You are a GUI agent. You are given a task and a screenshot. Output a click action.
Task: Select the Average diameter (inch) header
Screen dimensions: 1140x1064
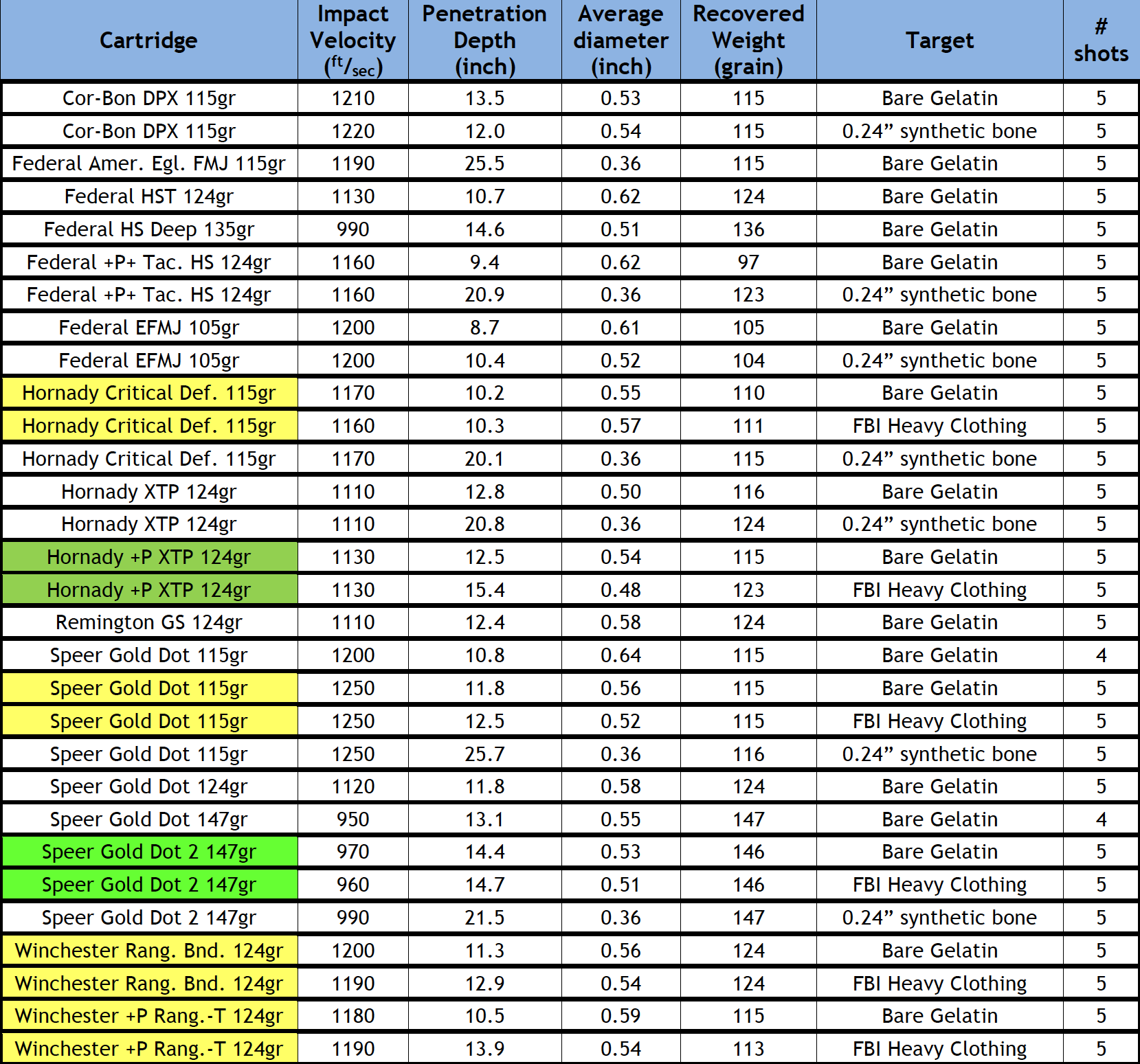621,41
